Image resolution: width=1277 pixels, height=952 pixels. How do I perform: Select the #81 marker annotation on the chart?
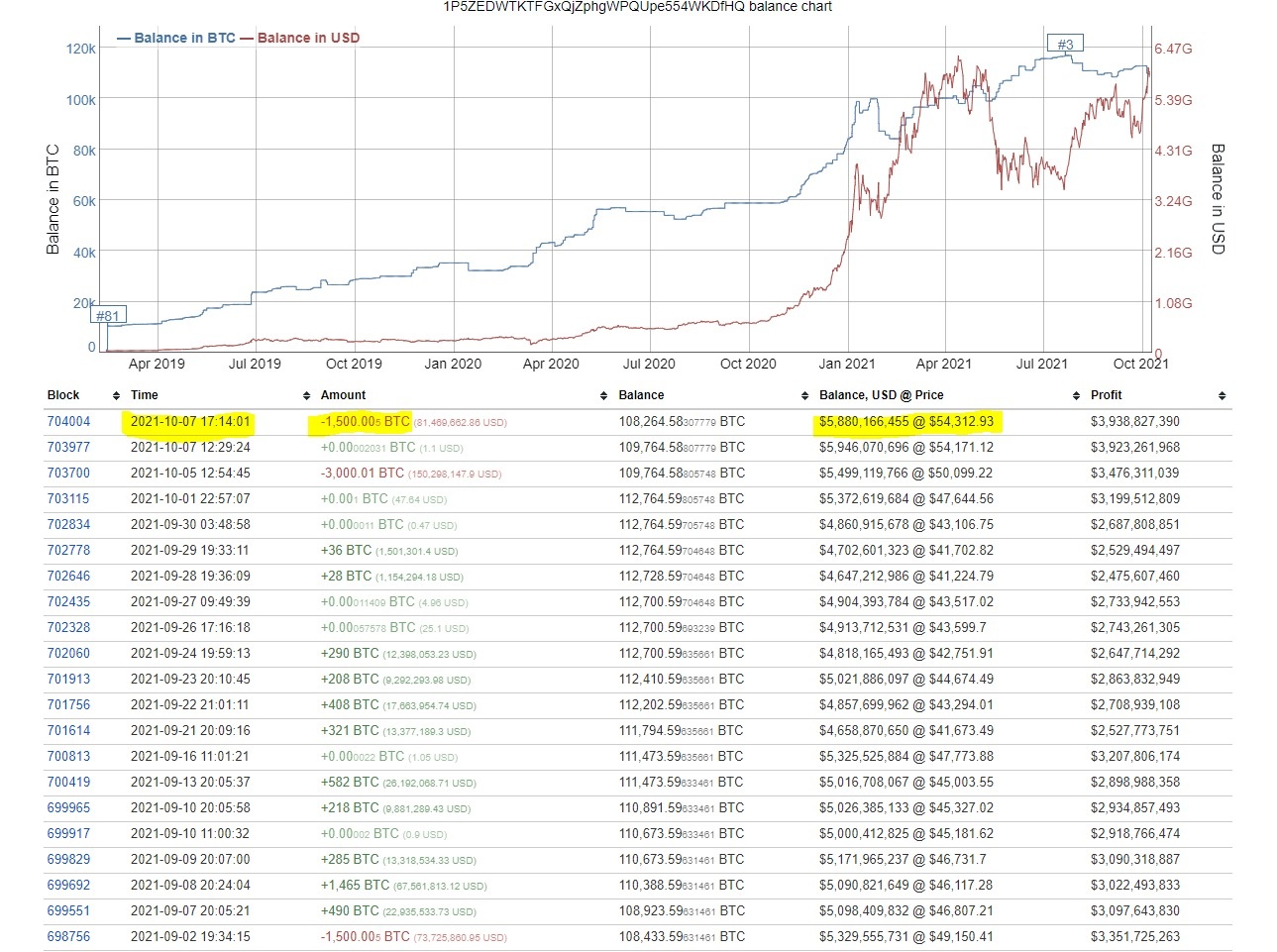tap(109, 315)
